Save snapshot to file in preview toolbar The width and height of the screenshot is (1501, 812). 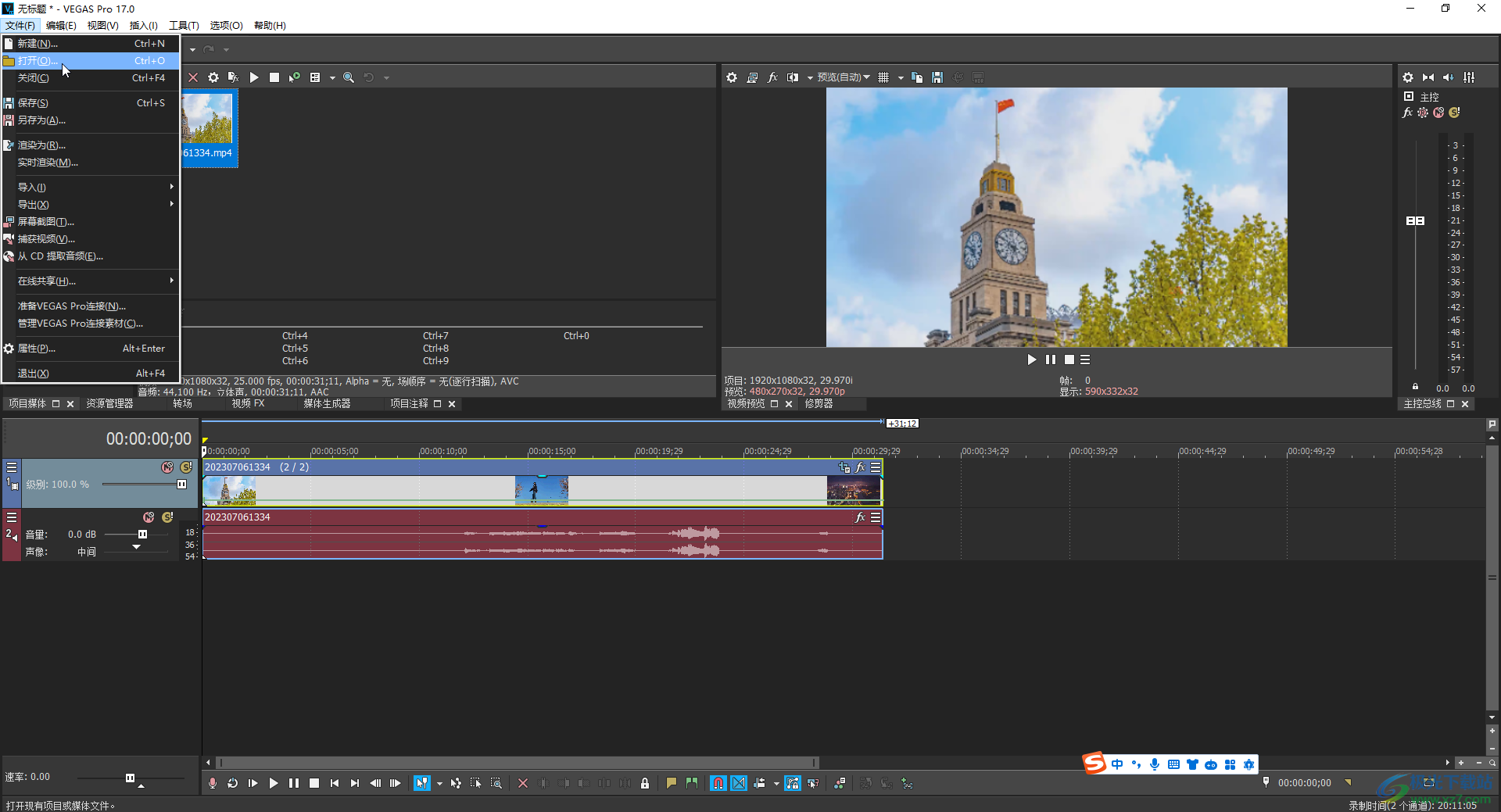coord(937,77)
